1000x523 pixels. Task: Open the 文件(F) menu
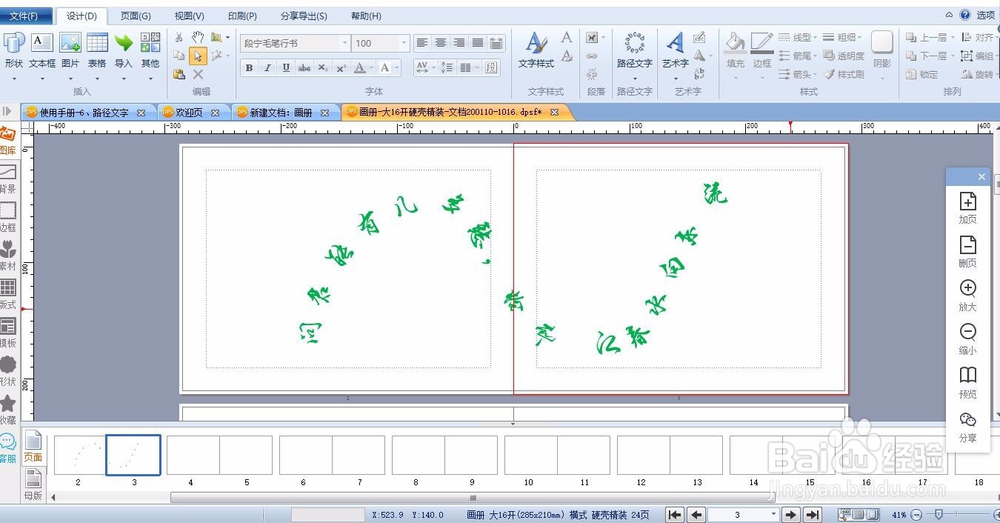pos(24,16)
